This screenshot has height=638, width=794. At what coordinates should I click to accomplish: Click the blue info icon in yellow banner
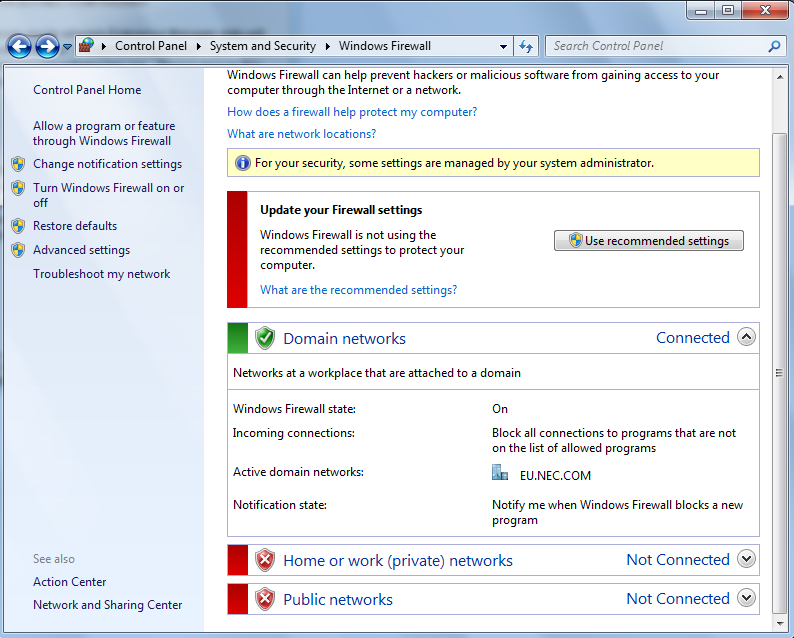pyautogui.click(x=243, y=163)
